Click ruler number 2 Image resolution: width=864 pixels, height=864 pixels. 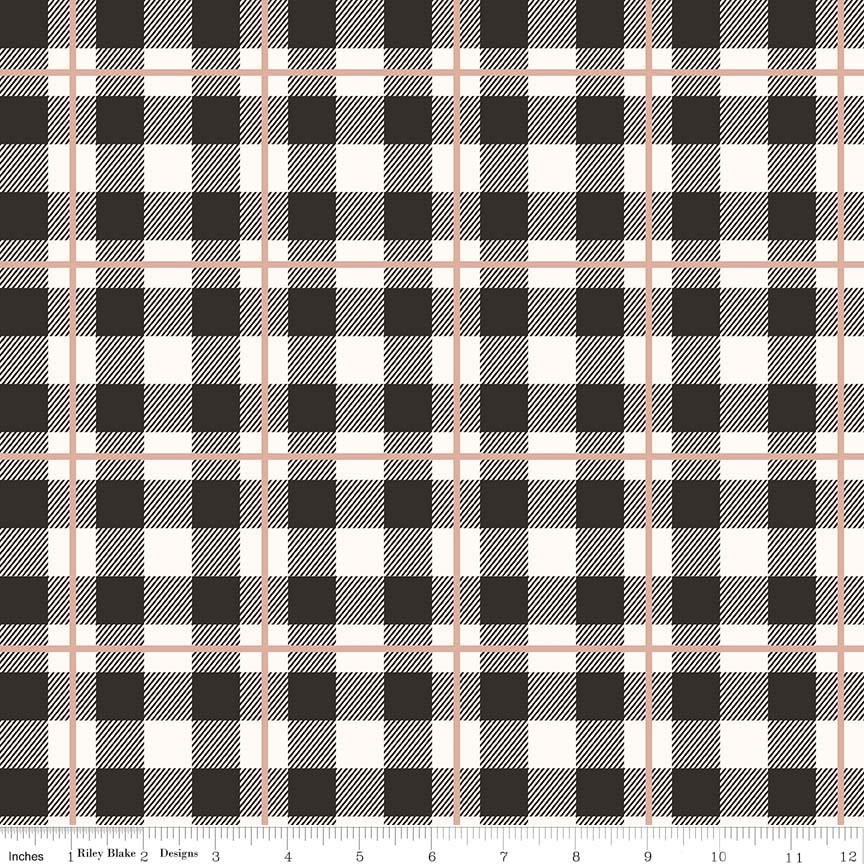point(144,857)
